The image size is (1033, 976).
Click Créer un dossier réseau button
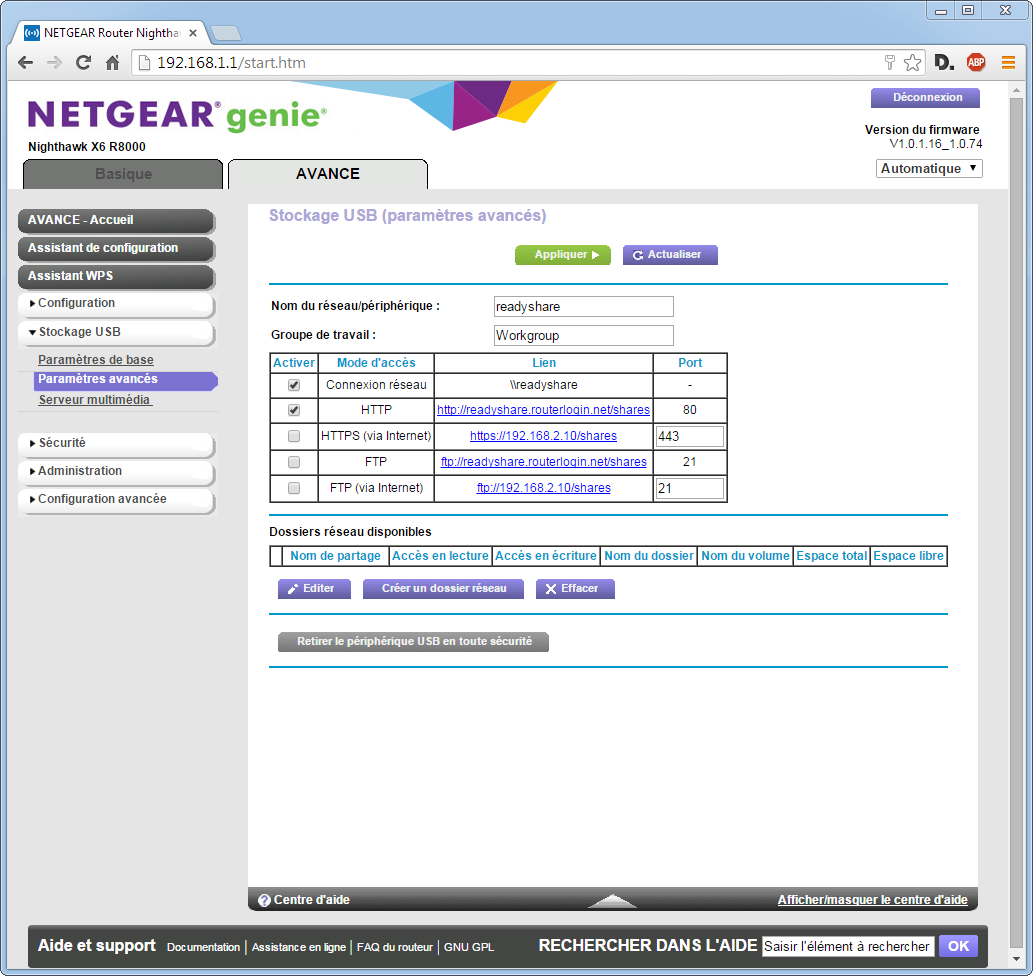tap(444, 589)
